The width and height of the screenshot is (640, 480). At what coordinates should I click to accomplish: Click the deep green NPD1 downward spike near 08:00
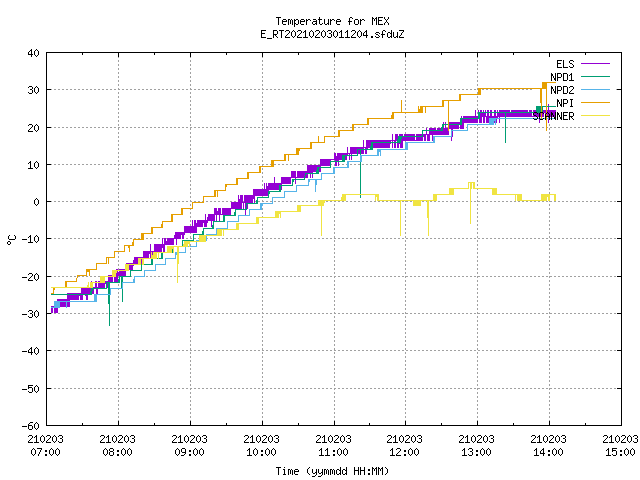pos(109,306)
